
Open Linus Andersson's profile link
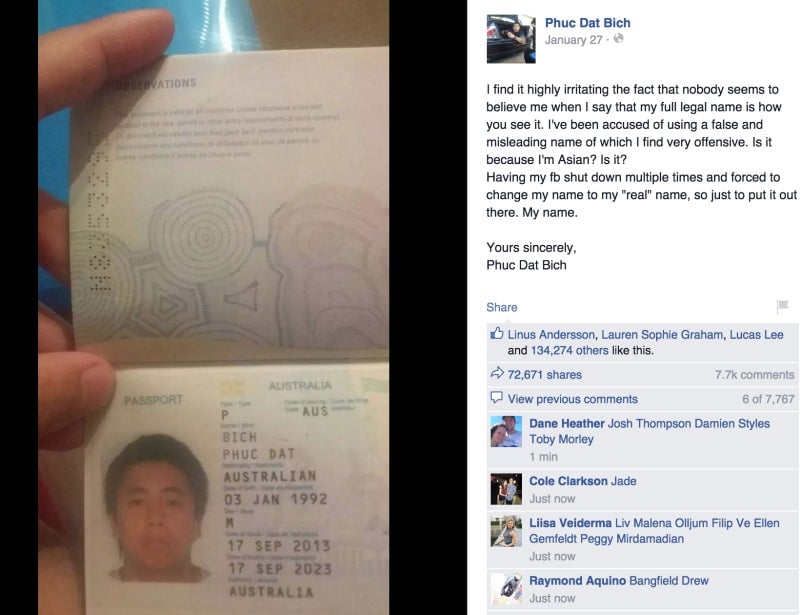point(551,335)
